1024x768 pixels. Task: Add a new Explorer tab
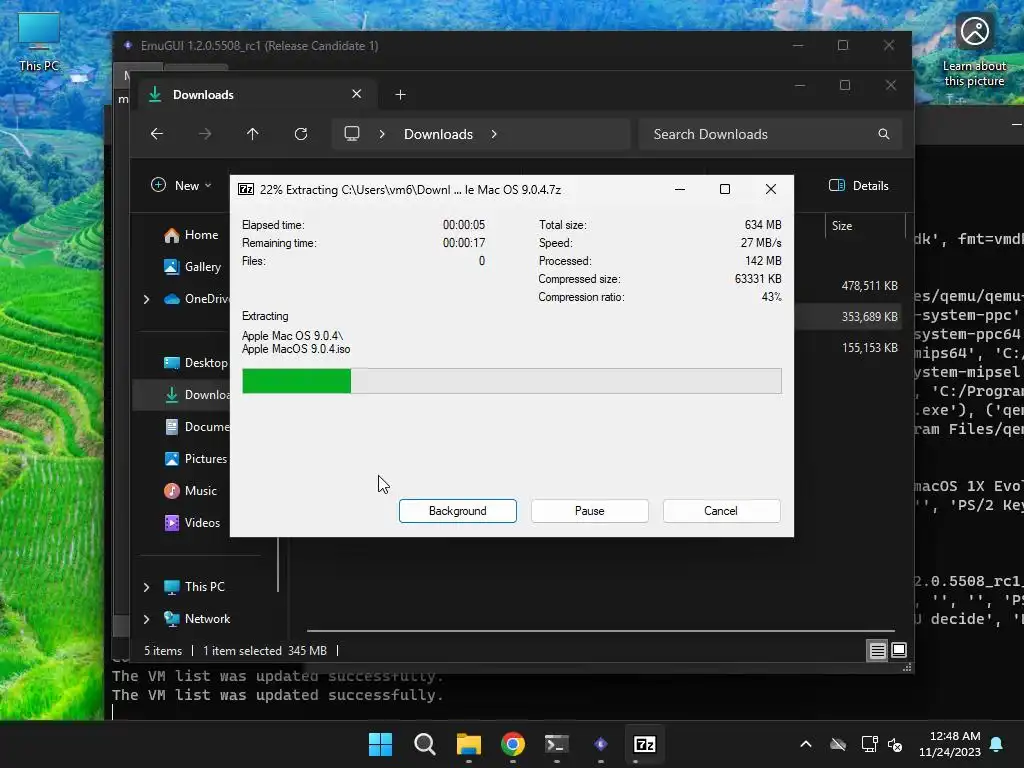tap(400, 95)
